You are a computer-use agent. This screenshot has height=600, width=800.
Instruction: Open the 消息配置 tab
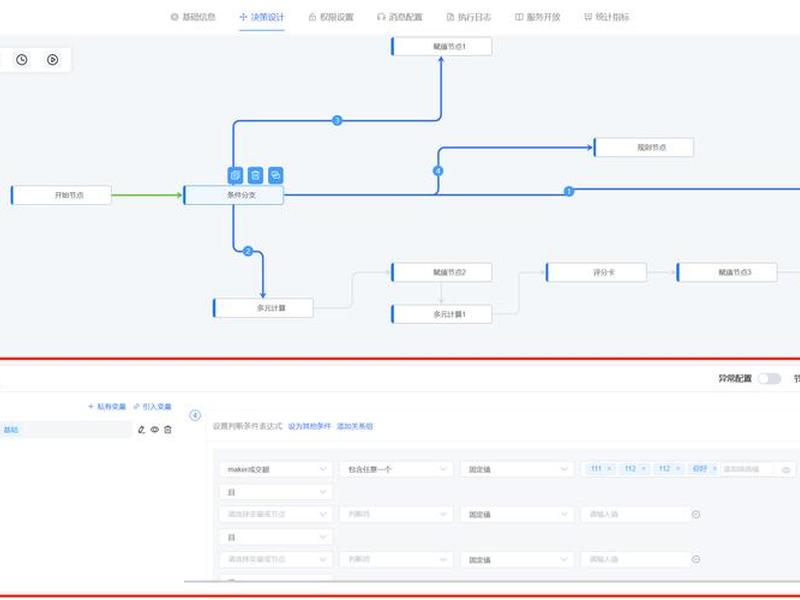pos(399,17)
